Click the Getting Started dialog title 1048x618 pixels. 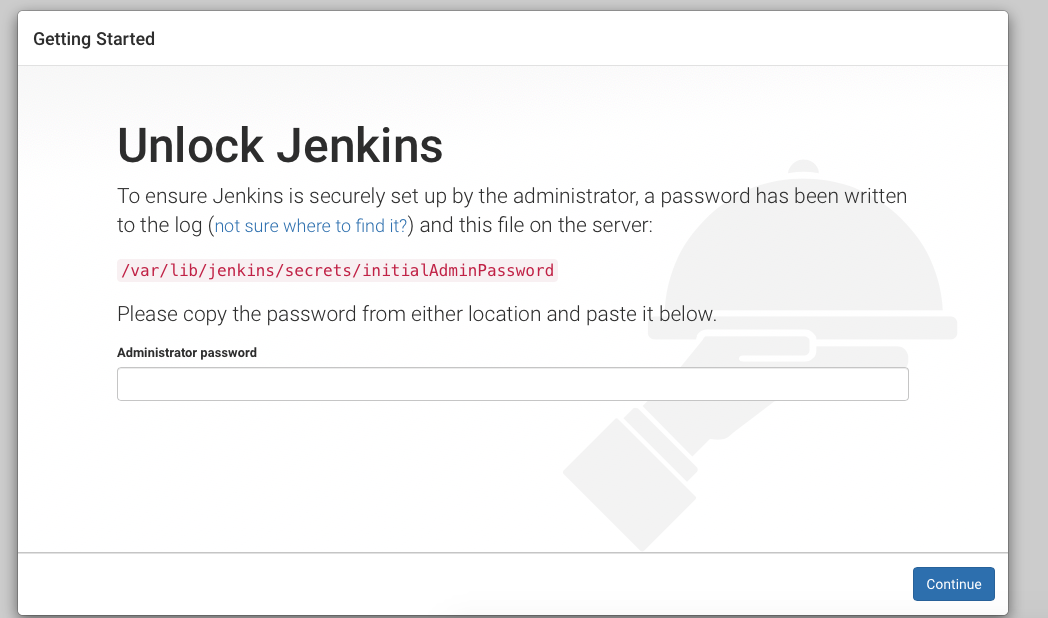94,39
